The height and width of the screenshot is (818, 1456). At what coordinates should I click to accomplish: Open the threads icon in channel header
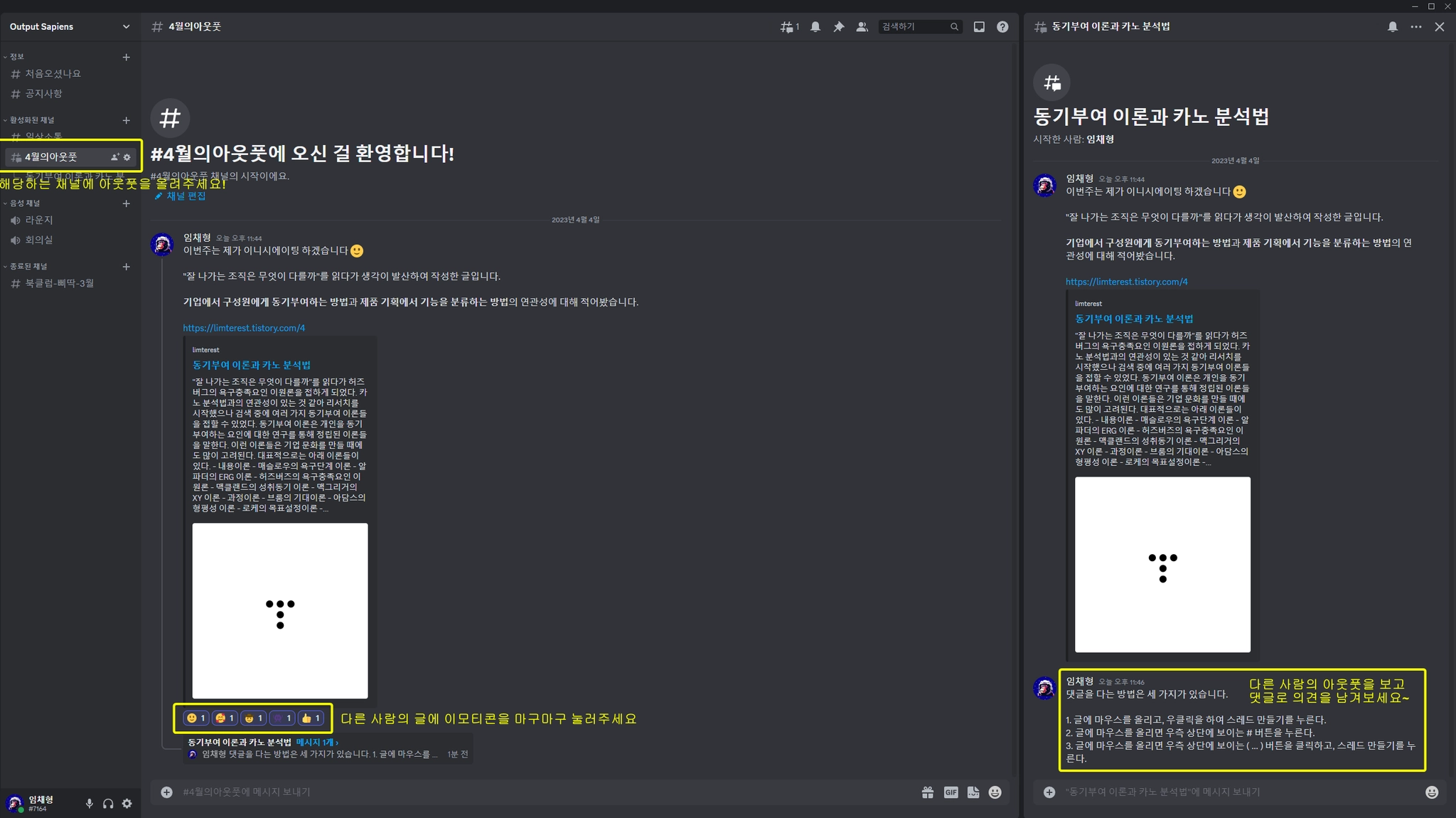click(788, 27)
